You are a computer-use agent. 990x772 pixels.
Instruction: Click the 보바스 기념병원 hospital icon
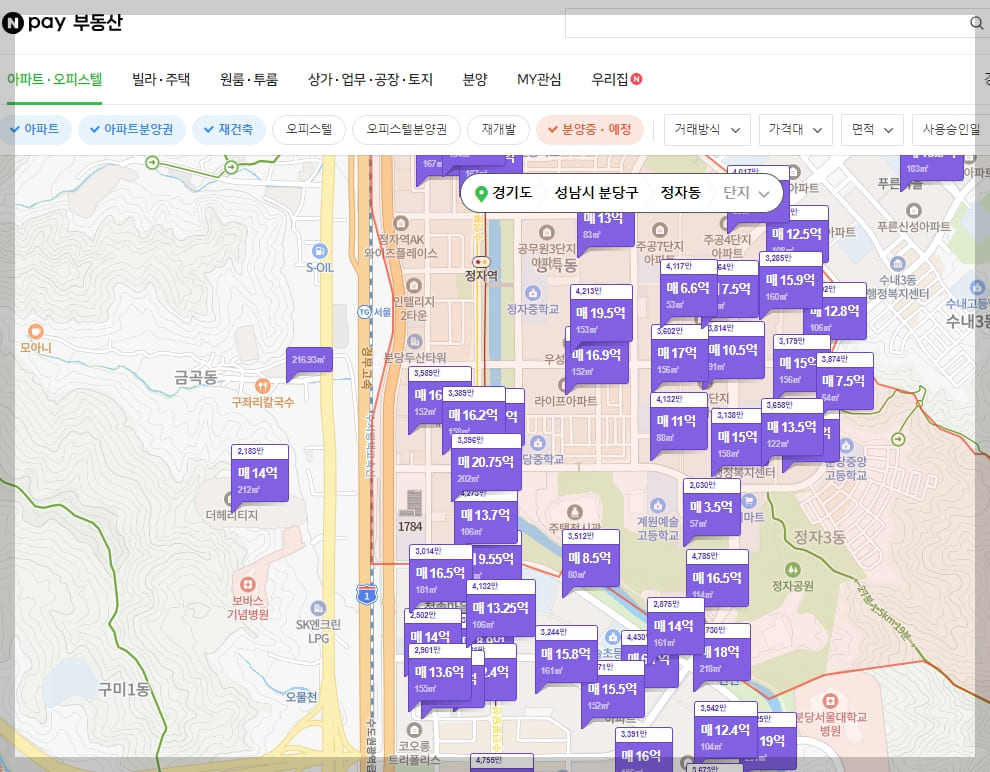click(248, 584)
